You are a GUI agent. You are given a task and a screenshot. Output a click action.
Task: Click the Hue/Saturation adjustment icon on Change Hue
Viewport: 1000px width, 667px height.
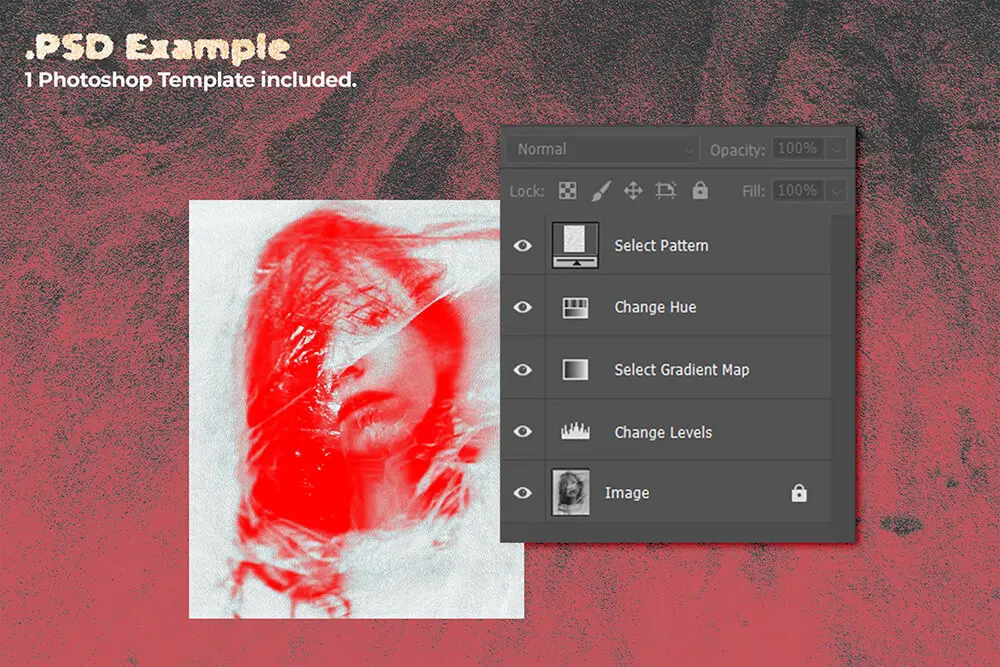(575, 307)
